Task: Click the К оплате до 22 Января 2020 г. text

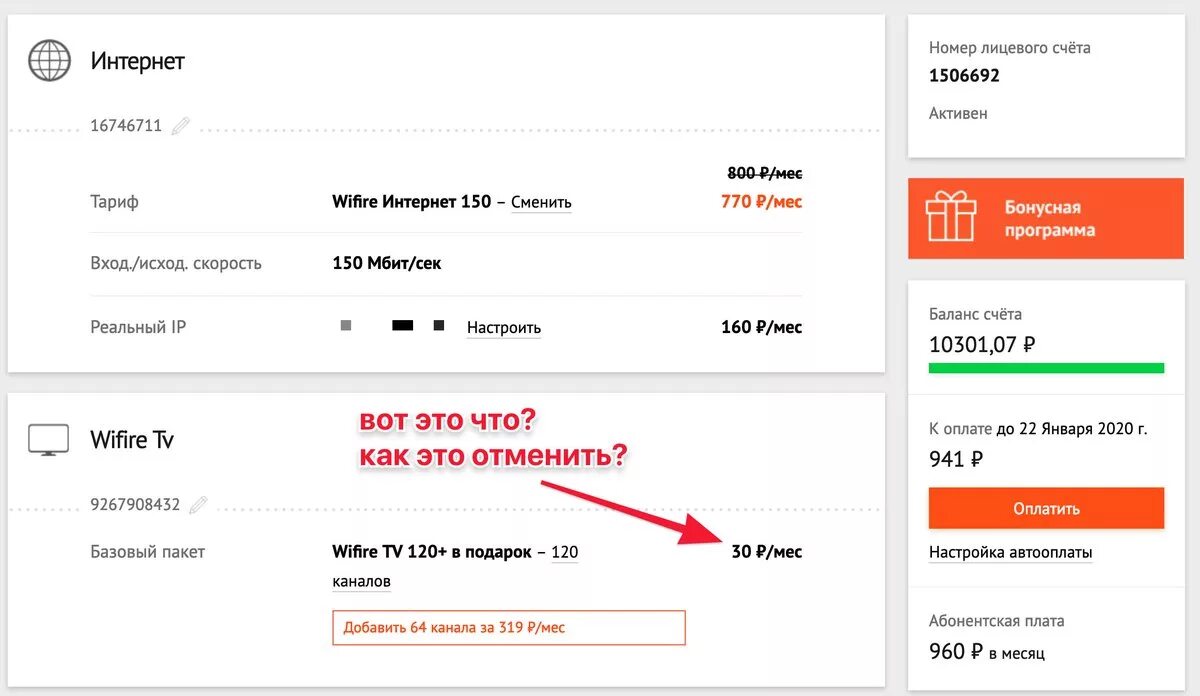Action: click(1038, 429)
